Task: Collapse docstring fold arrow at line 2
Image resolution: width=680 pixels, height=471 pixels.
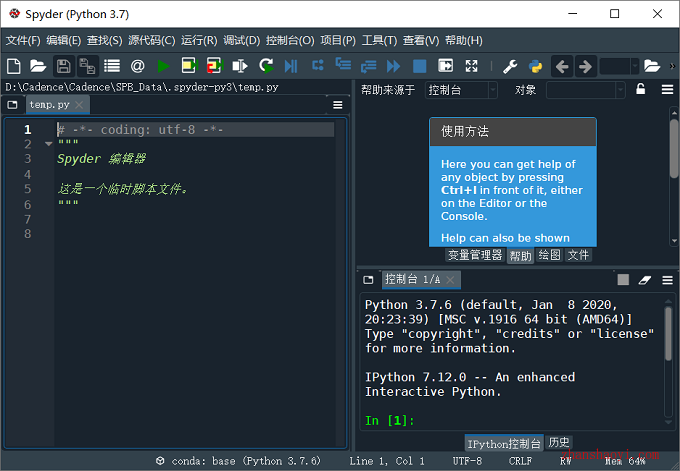Action: tap(49, 144)
